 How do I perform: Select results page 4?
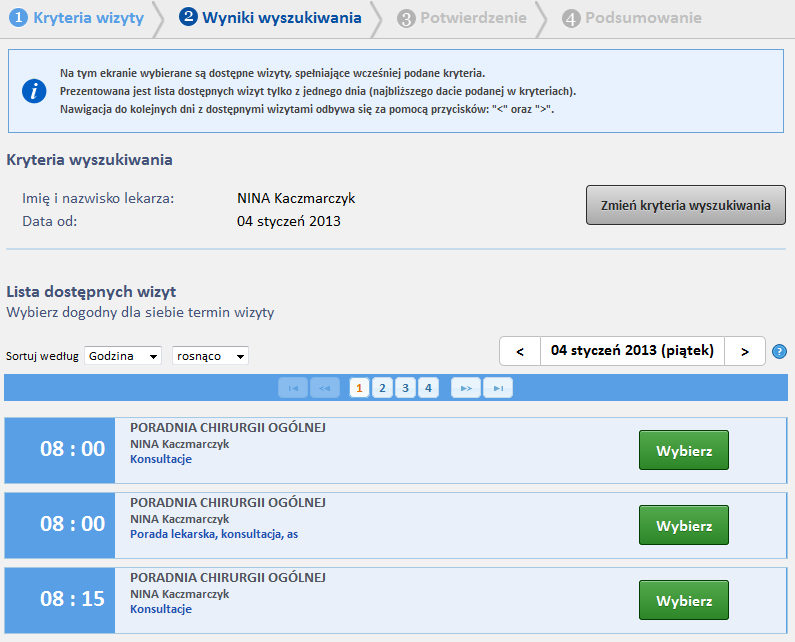428,388
